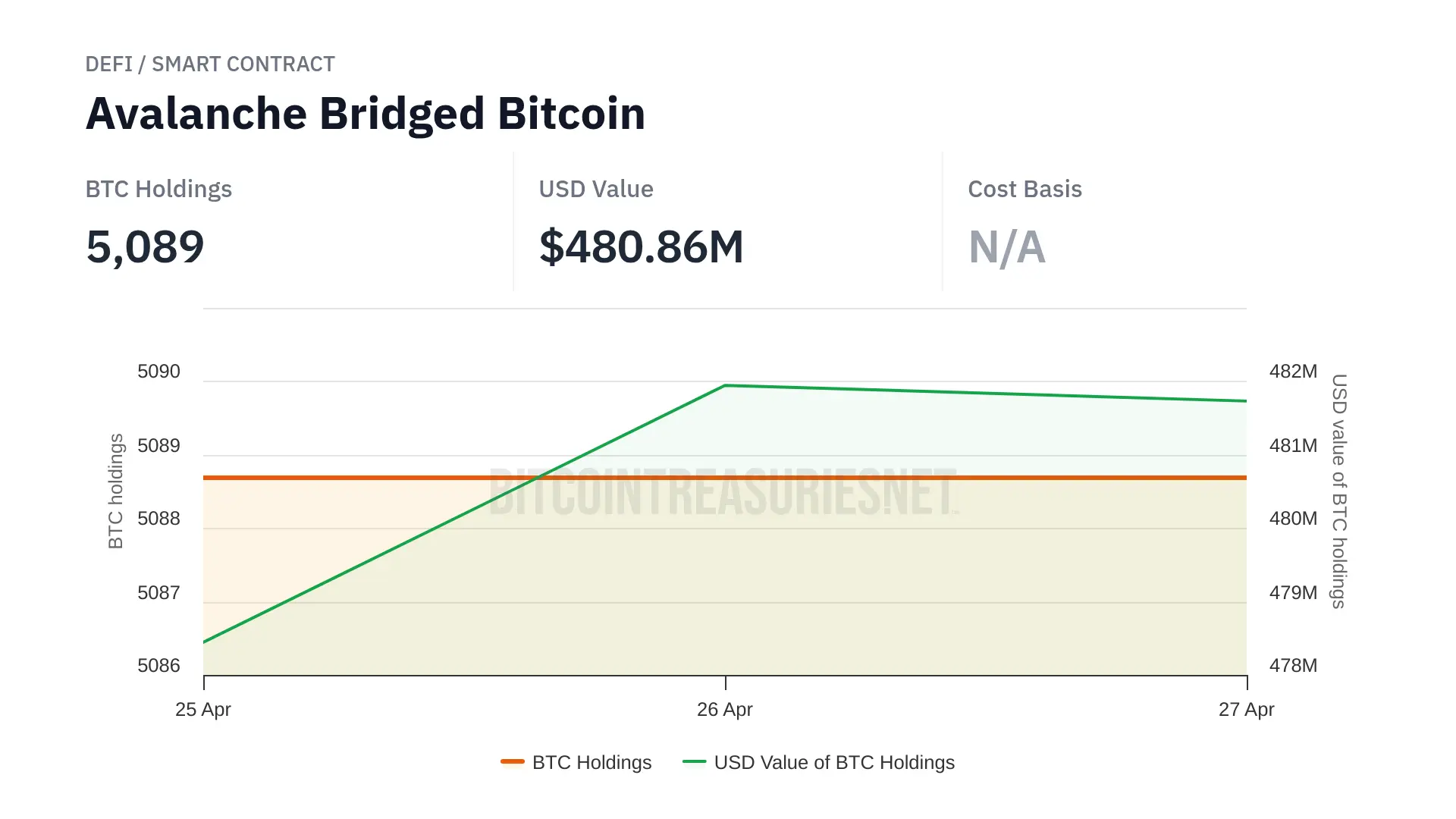Click the green USD Value legend marker
Screen dimensions: 1456x819
pyautogui.click(x=694, y=761)
